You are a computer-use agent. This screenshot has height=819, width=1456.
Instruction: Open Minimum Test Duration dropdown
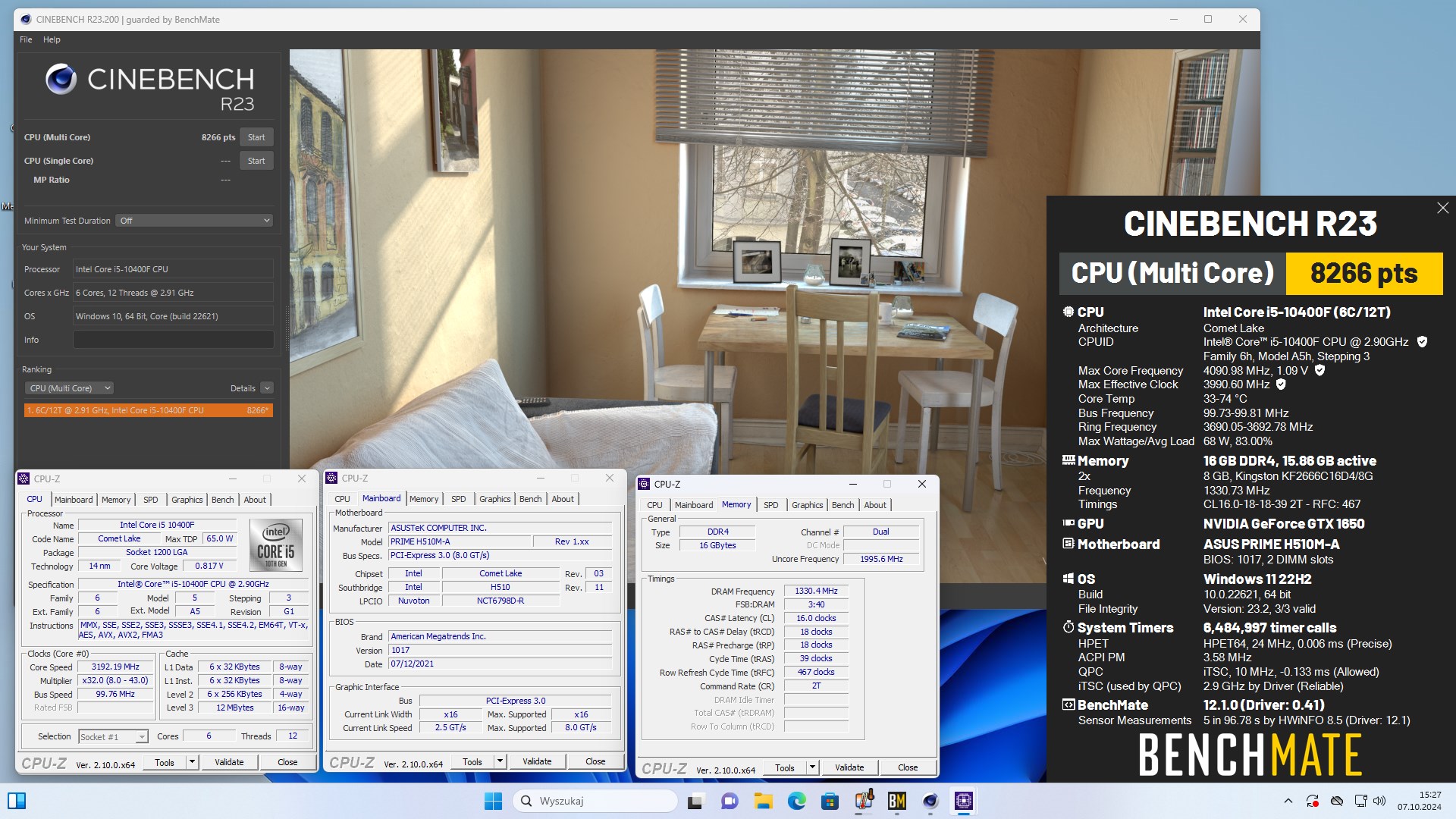pos(195,221)
